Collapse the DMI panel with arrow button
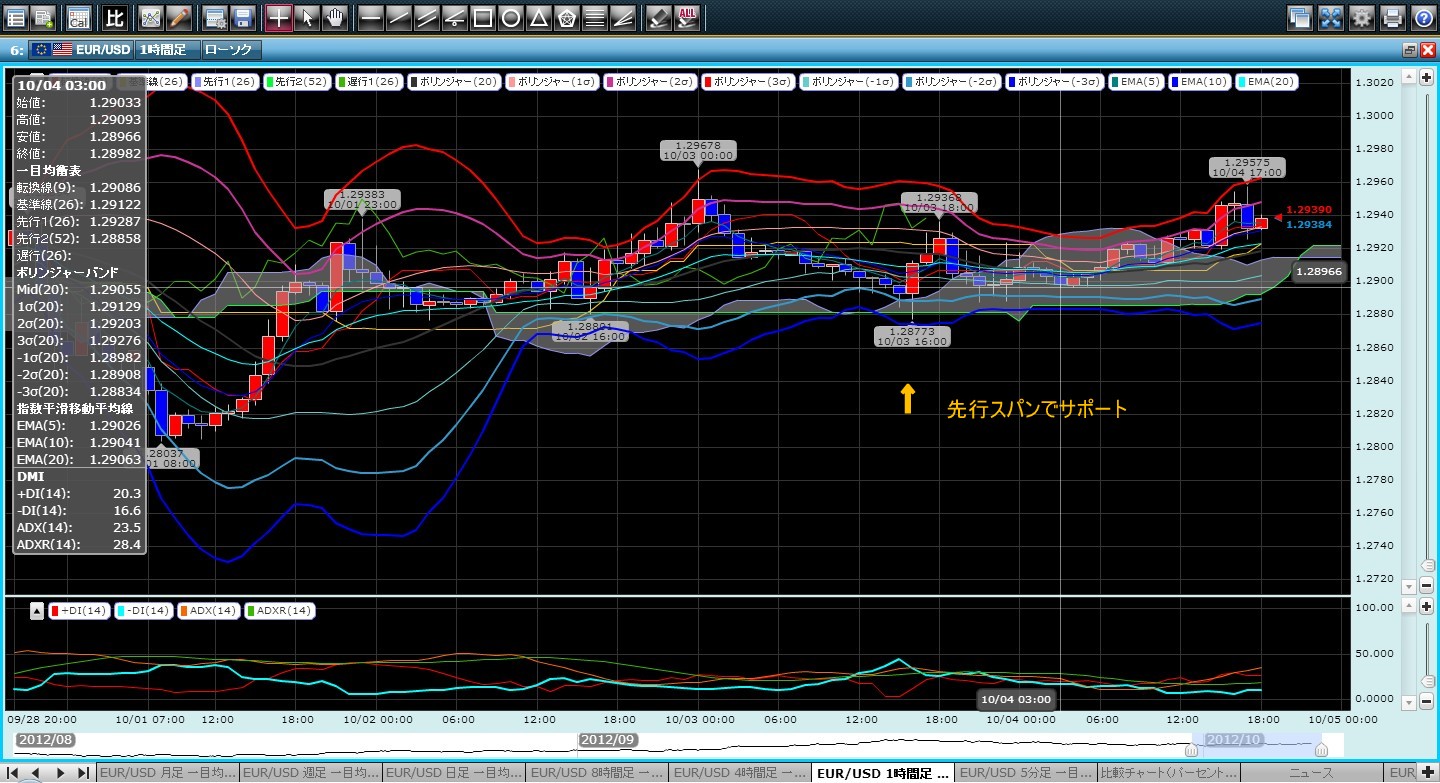The image size is (1440, 783). tap(37, 610)
